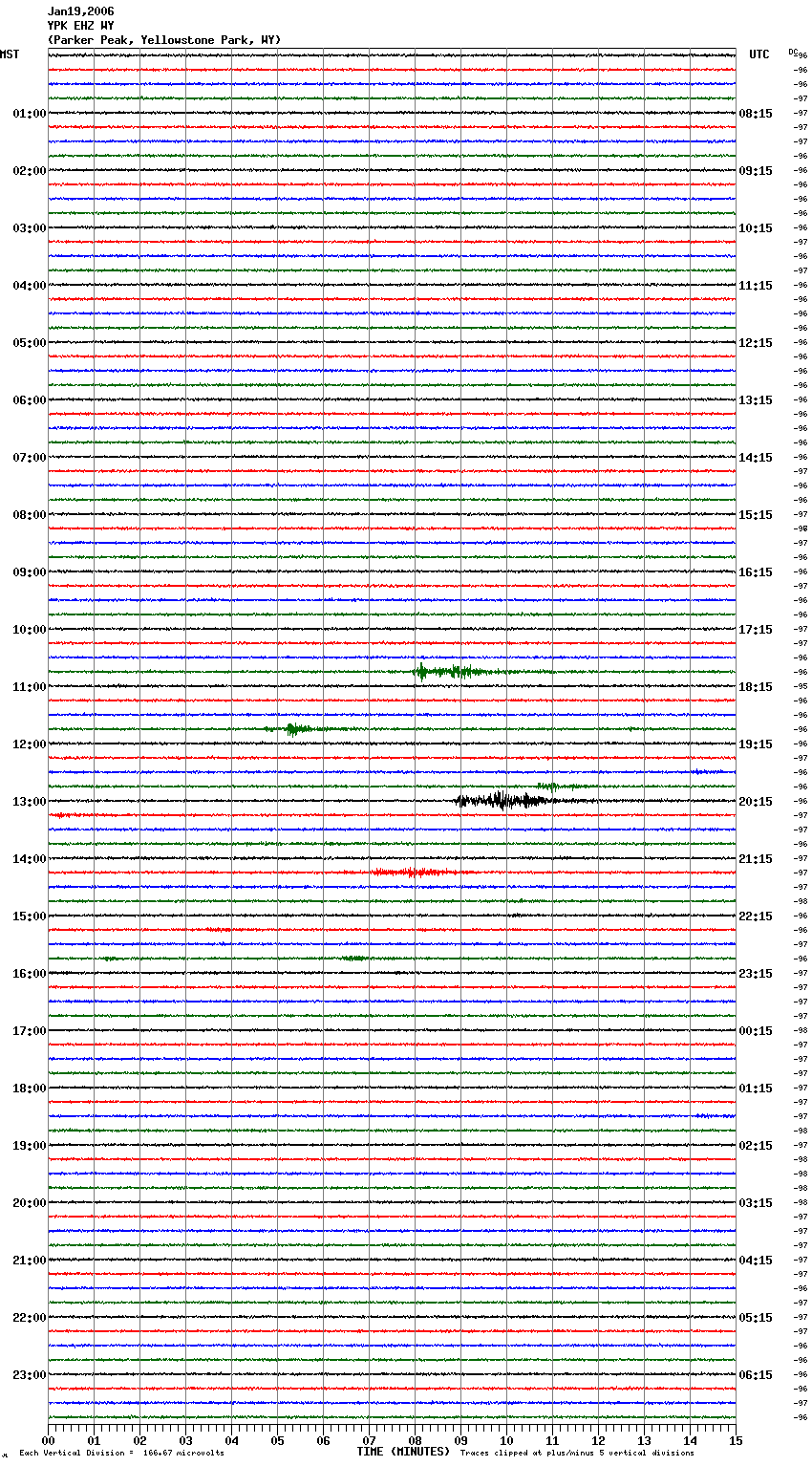Click minute "15" on the bottom time axis

[x=736, y=1440]
